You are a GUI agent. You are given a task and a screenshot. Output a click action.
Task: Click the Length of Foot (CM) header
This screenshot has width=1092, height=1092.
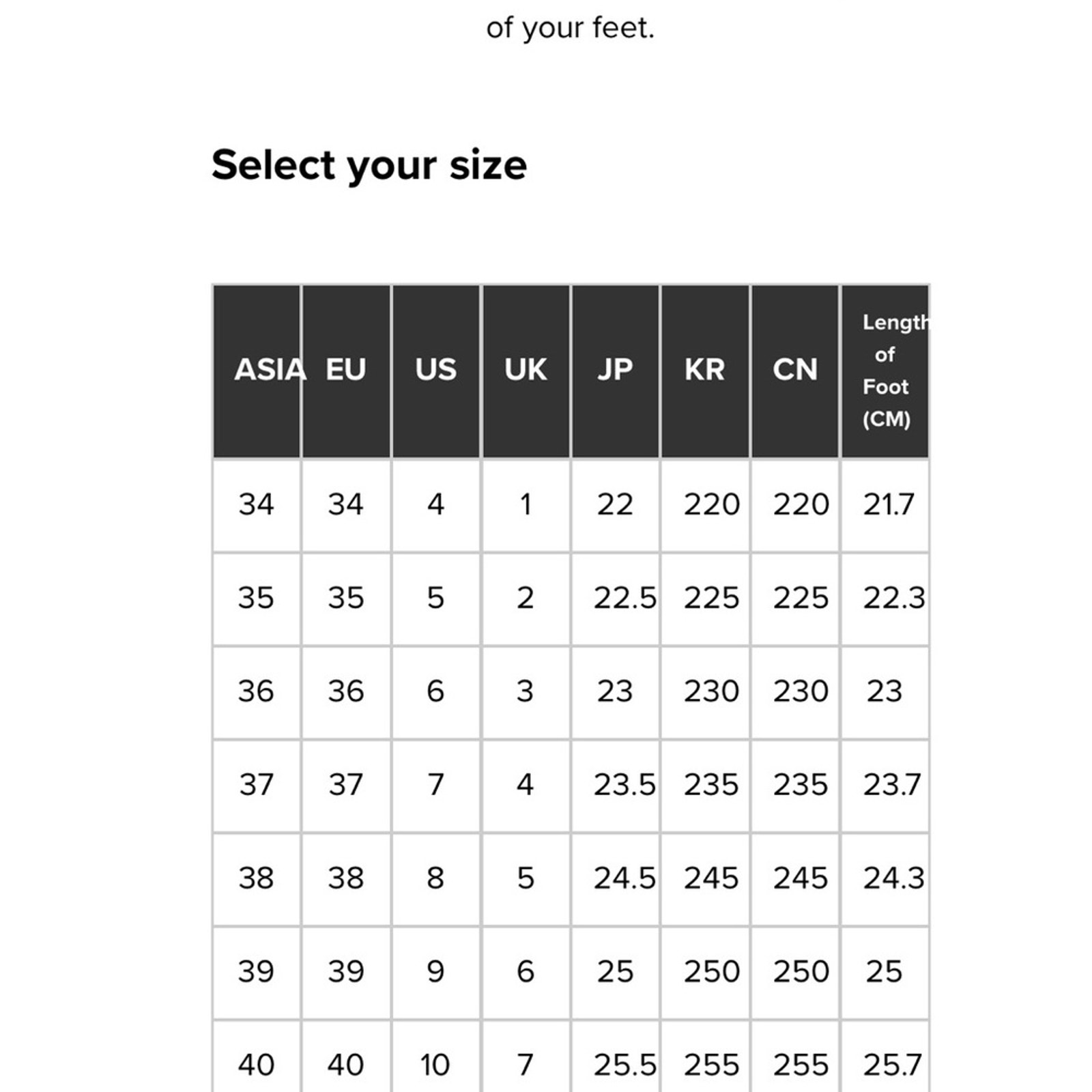point(885,371)
